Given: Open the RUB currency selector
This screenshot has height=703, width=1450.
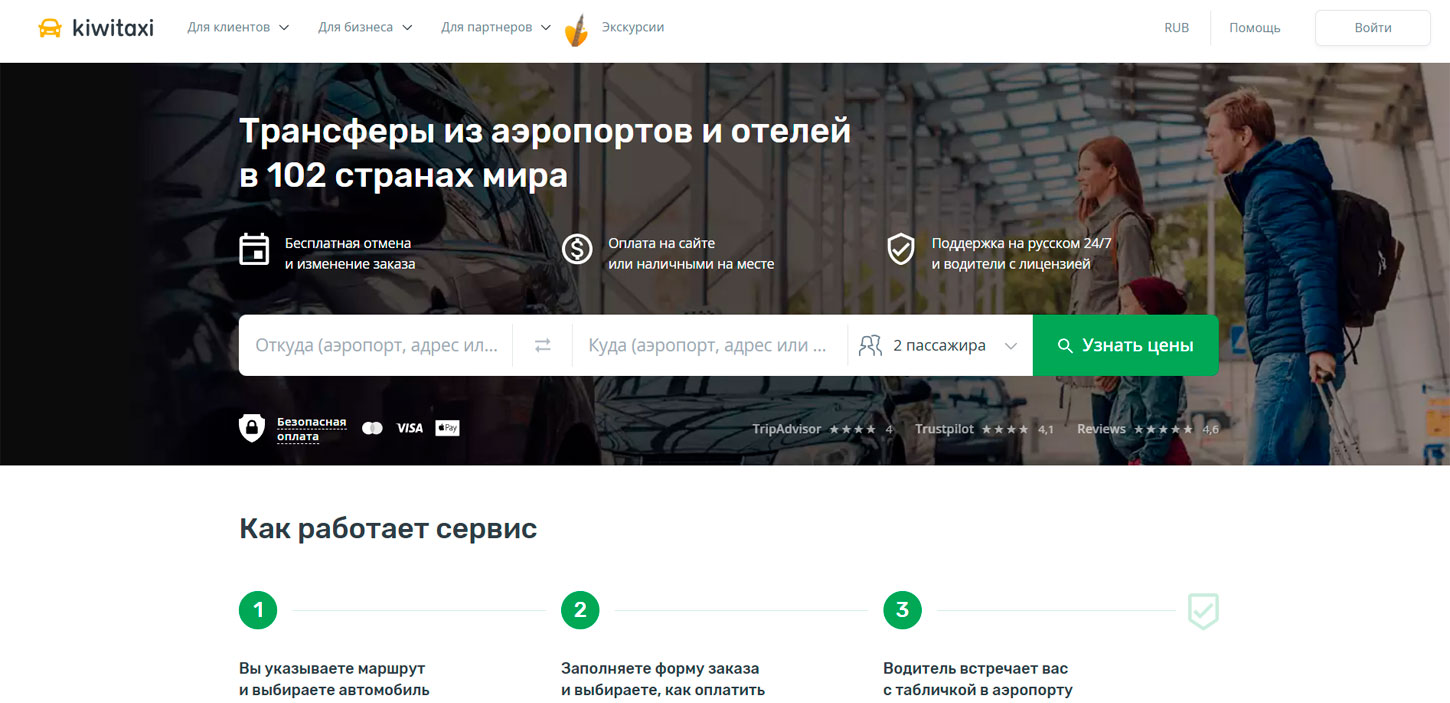Looking at the screenshot, I should point(1177,28).
